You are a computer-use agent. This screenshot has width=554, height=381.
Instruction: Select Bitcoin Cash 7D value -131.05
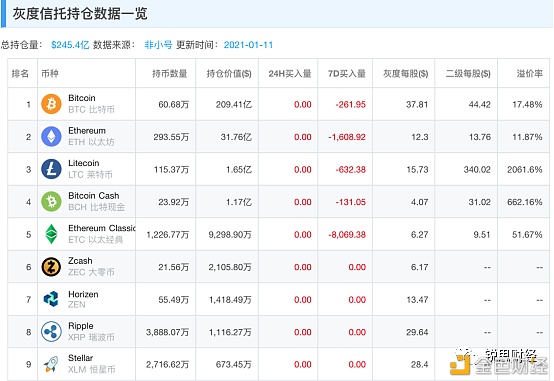[x=350, y=202]
